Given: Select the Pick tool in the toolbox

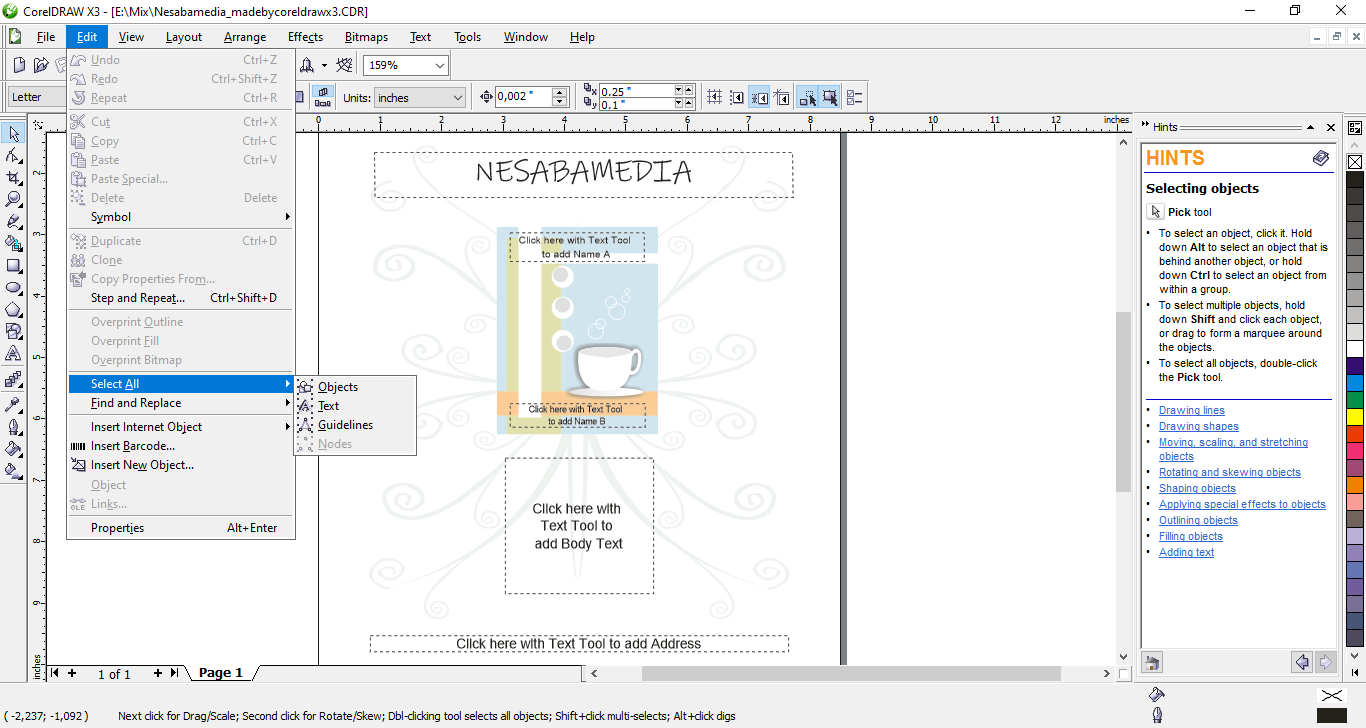Looking at the screenshot, I should (14, 134).
